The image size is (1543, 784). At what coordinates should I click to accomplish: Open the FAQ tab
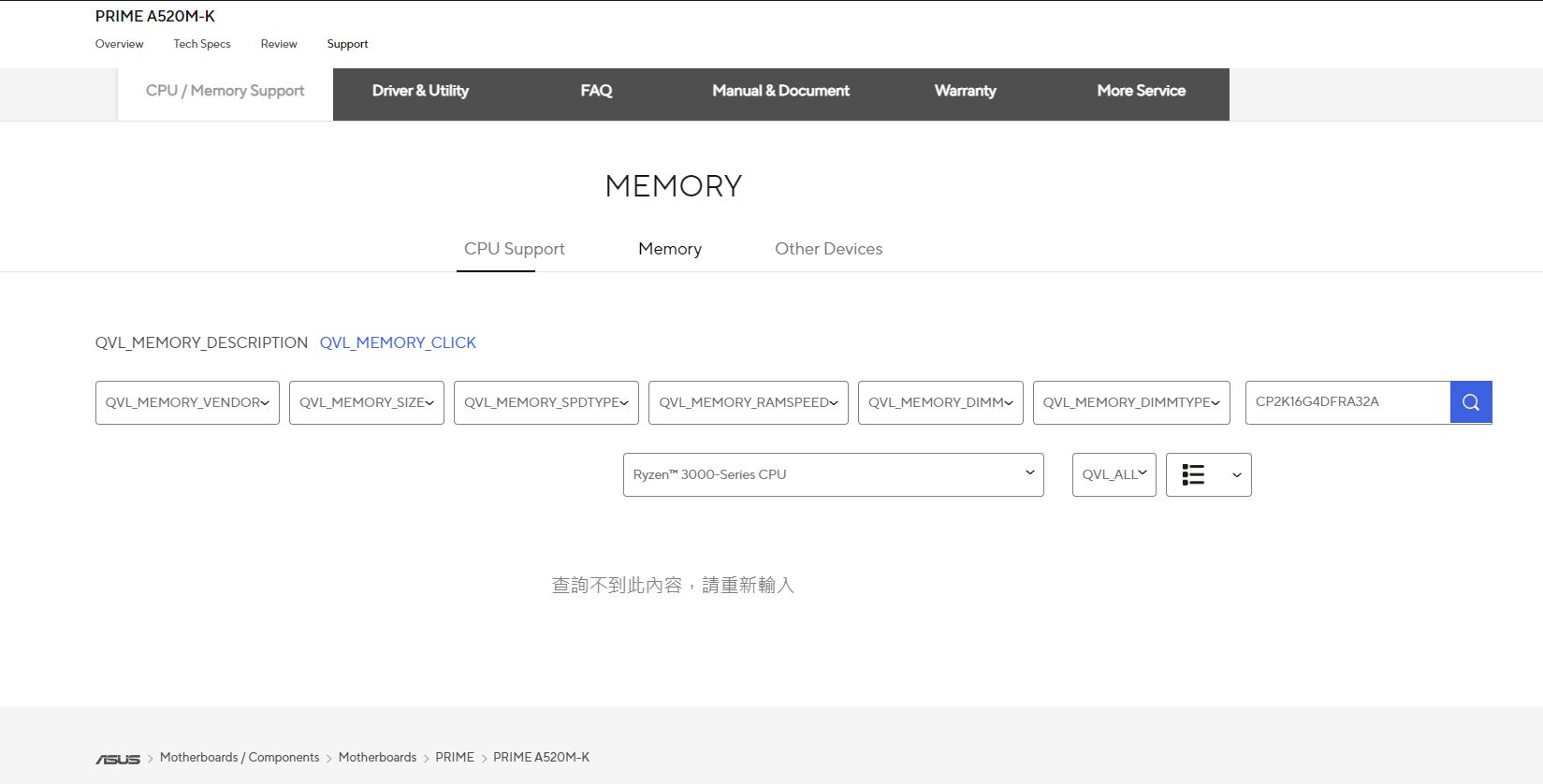tap(596, 91)
